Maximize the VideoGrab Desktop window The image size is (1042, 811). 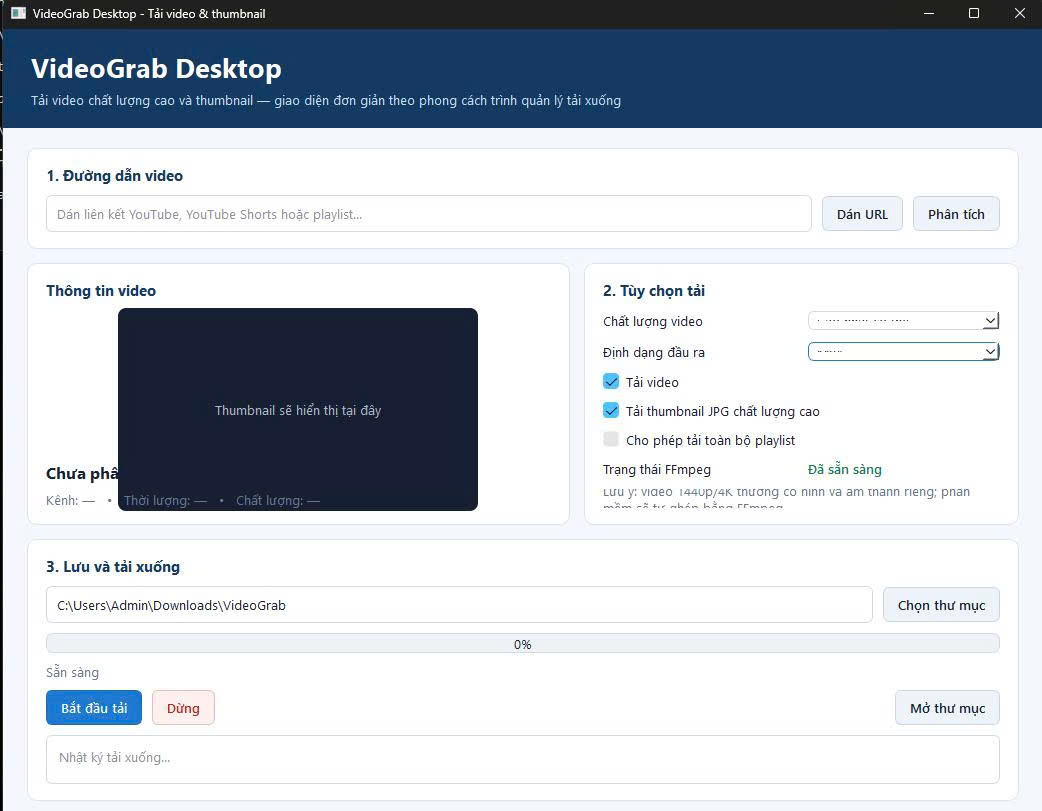click(x=974, y=13)
